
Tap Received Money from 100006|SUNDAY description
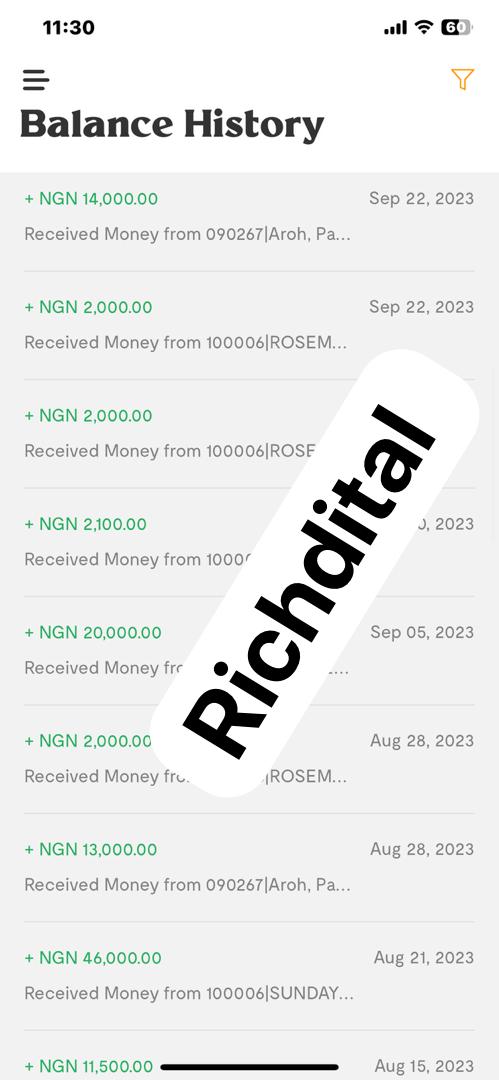189,993
